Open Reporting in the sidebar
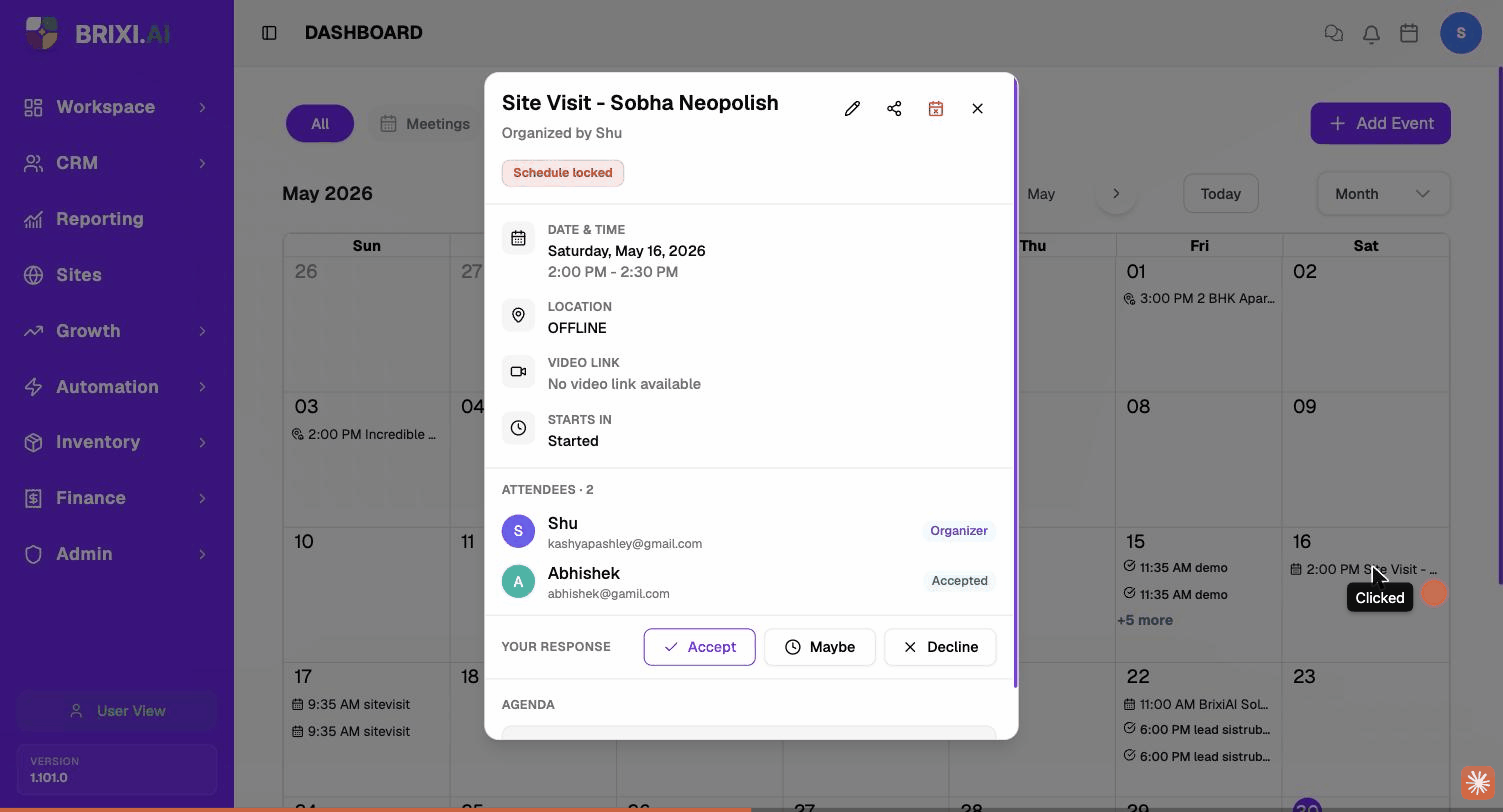 point(117,219)
